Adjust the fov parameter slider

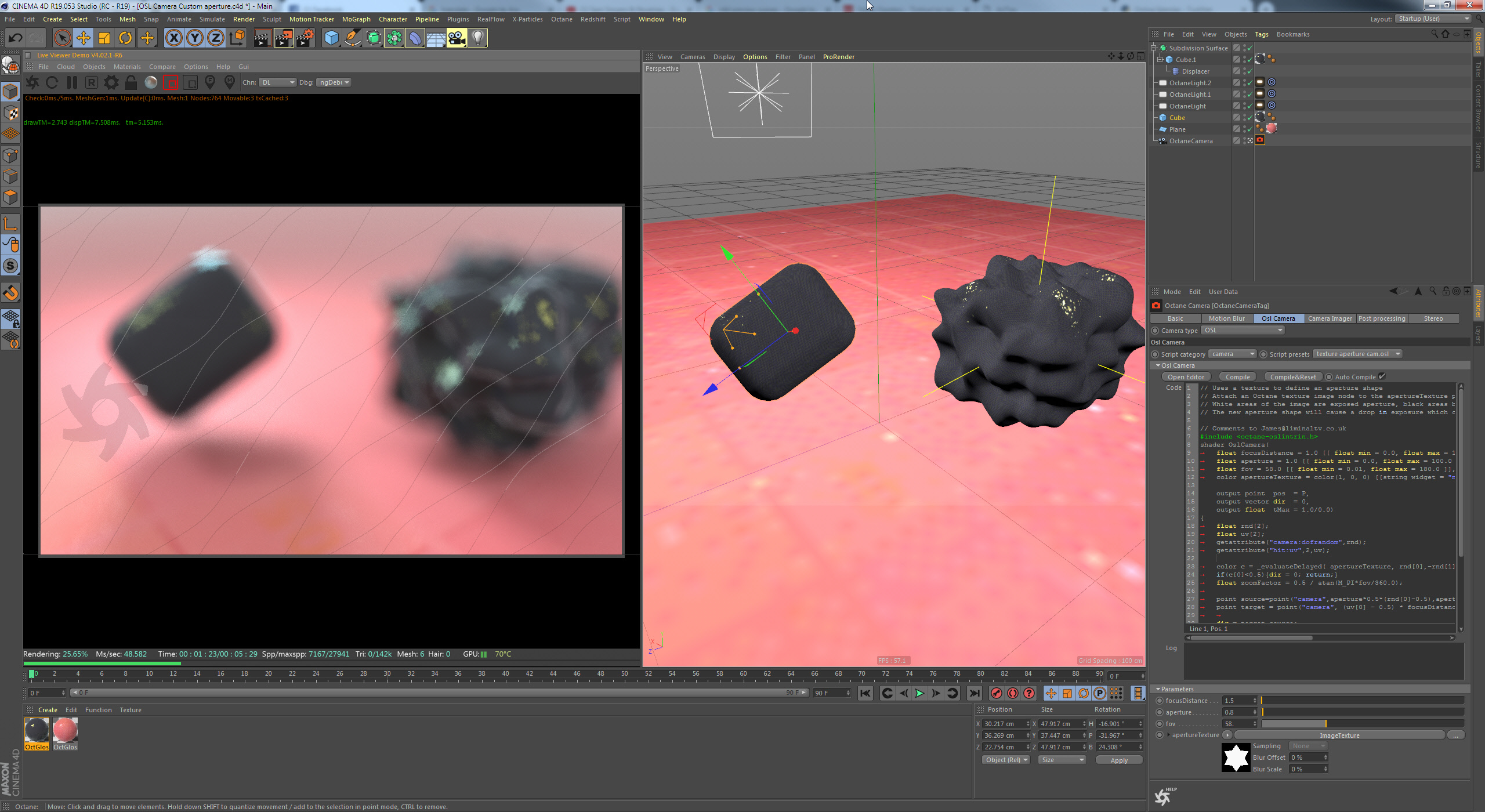tap(1325, 724)
